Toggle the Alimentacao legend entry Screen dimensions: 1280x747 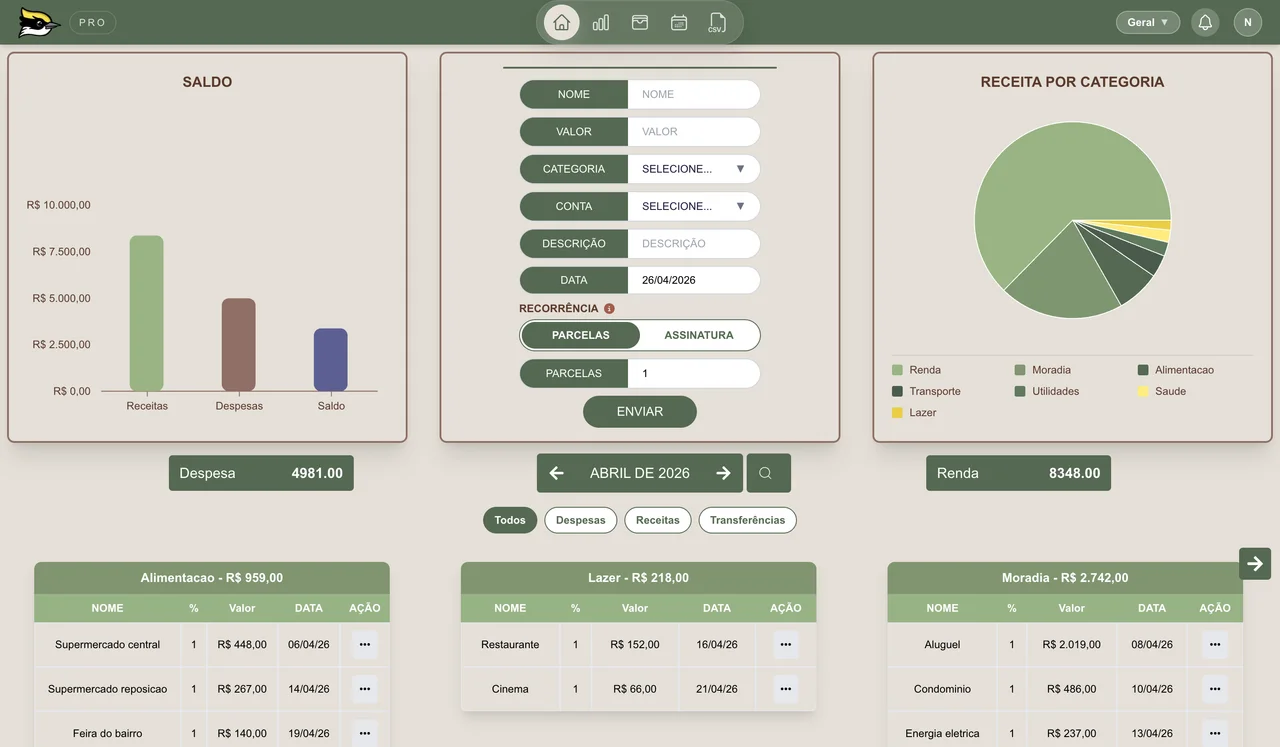point(1176,370)
